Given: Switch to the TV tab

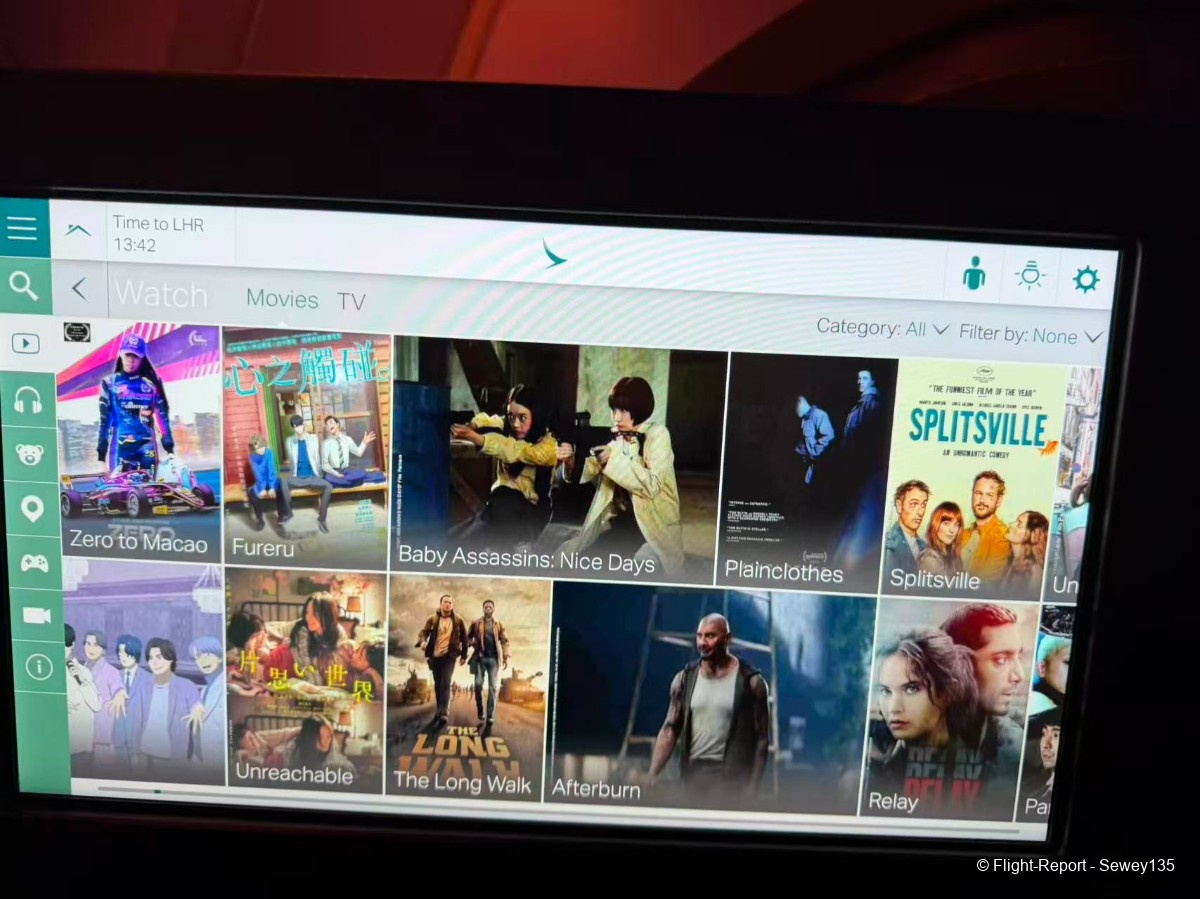Looking at the screenshot, I should 351,302.
